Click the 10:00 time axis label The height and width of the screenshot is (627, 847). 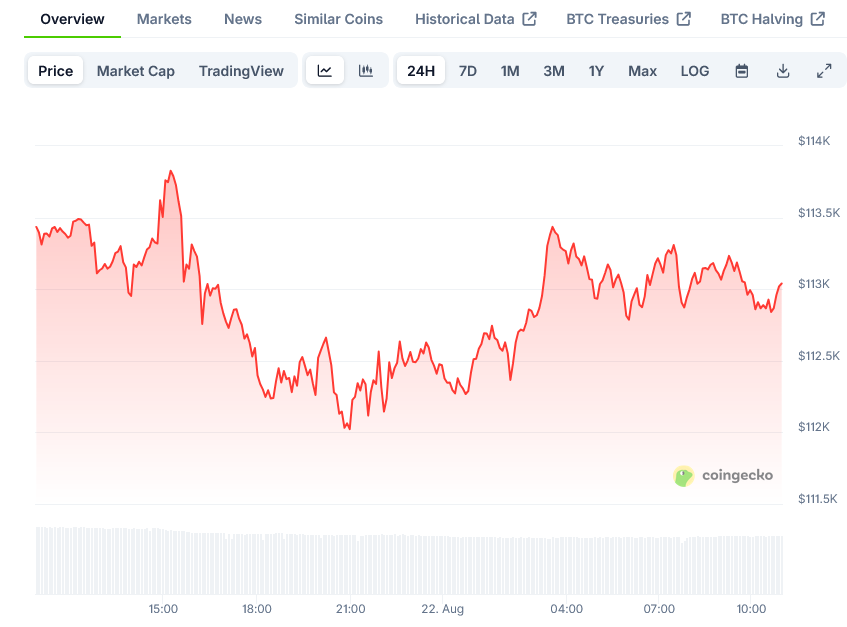pyautogui.click(x=751, y=609)
